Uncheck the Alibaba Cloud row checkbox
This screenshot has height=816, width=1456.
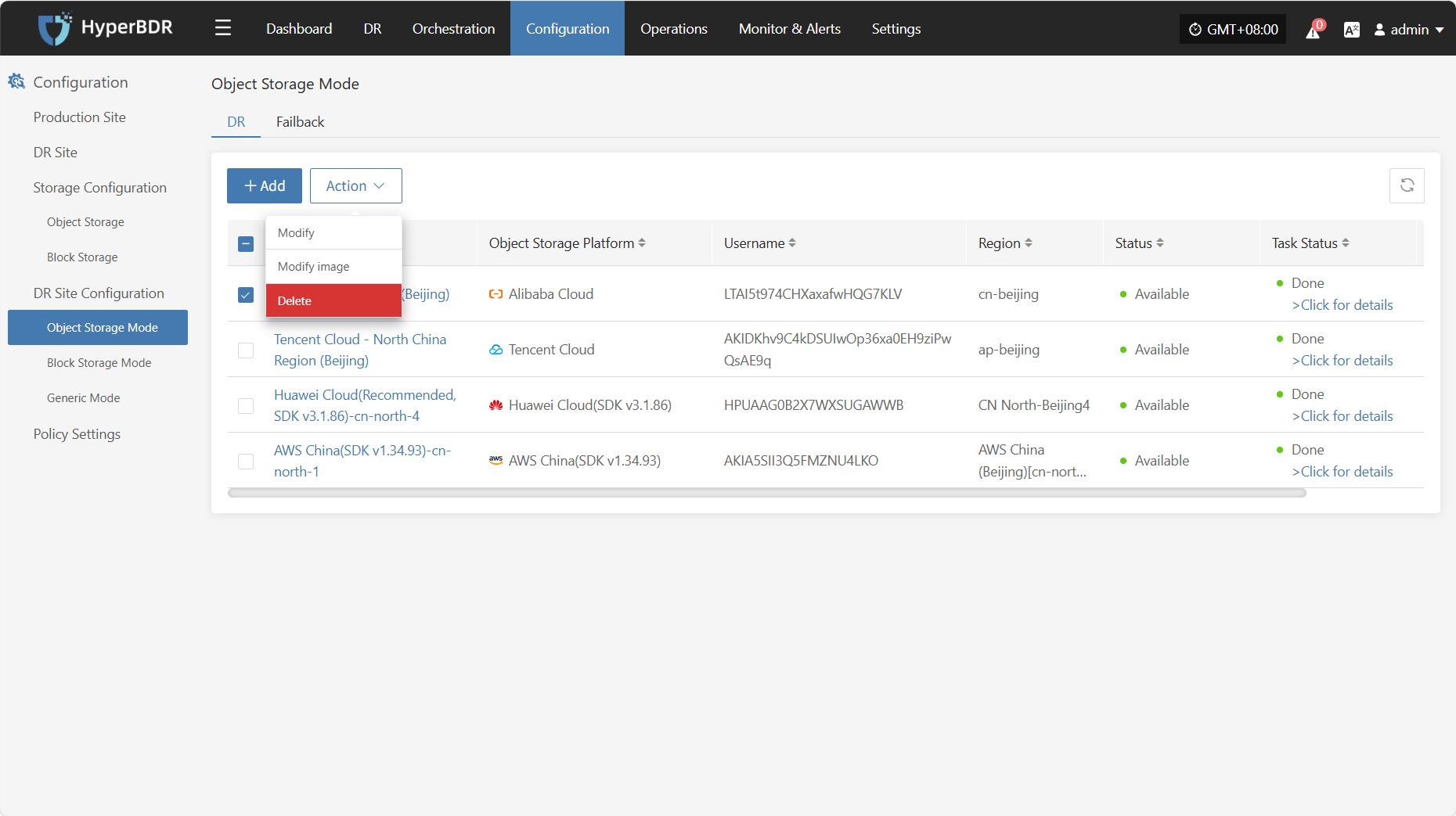[246, 295]
